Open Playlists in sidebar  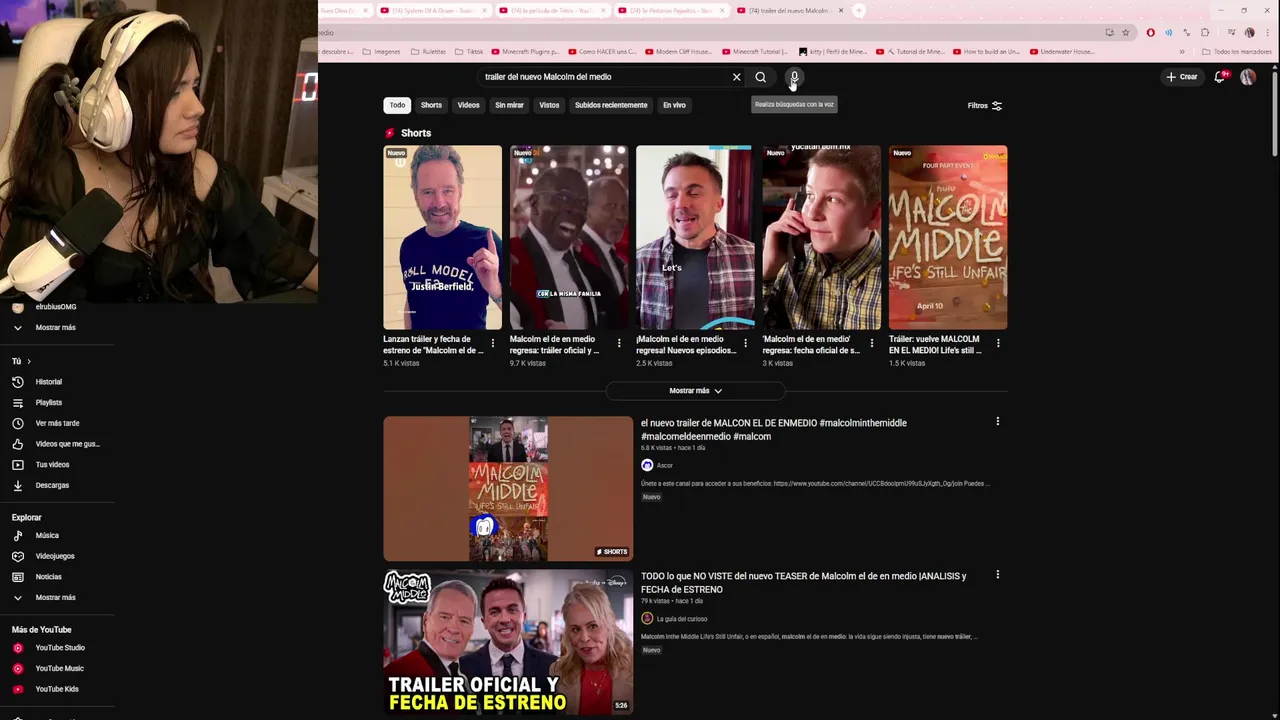49,403
